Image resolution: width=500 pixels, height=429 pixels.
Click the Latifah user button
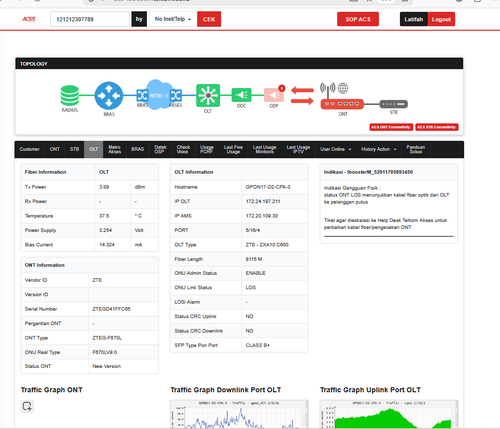click(x=414, y=19)
